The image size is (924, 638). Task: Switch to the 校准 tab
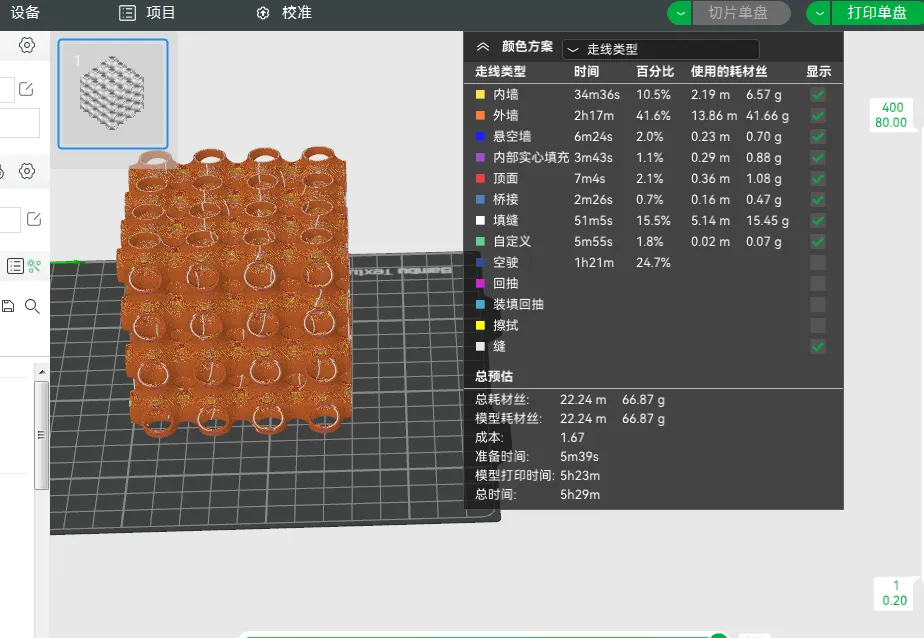[x=296, y=12]
